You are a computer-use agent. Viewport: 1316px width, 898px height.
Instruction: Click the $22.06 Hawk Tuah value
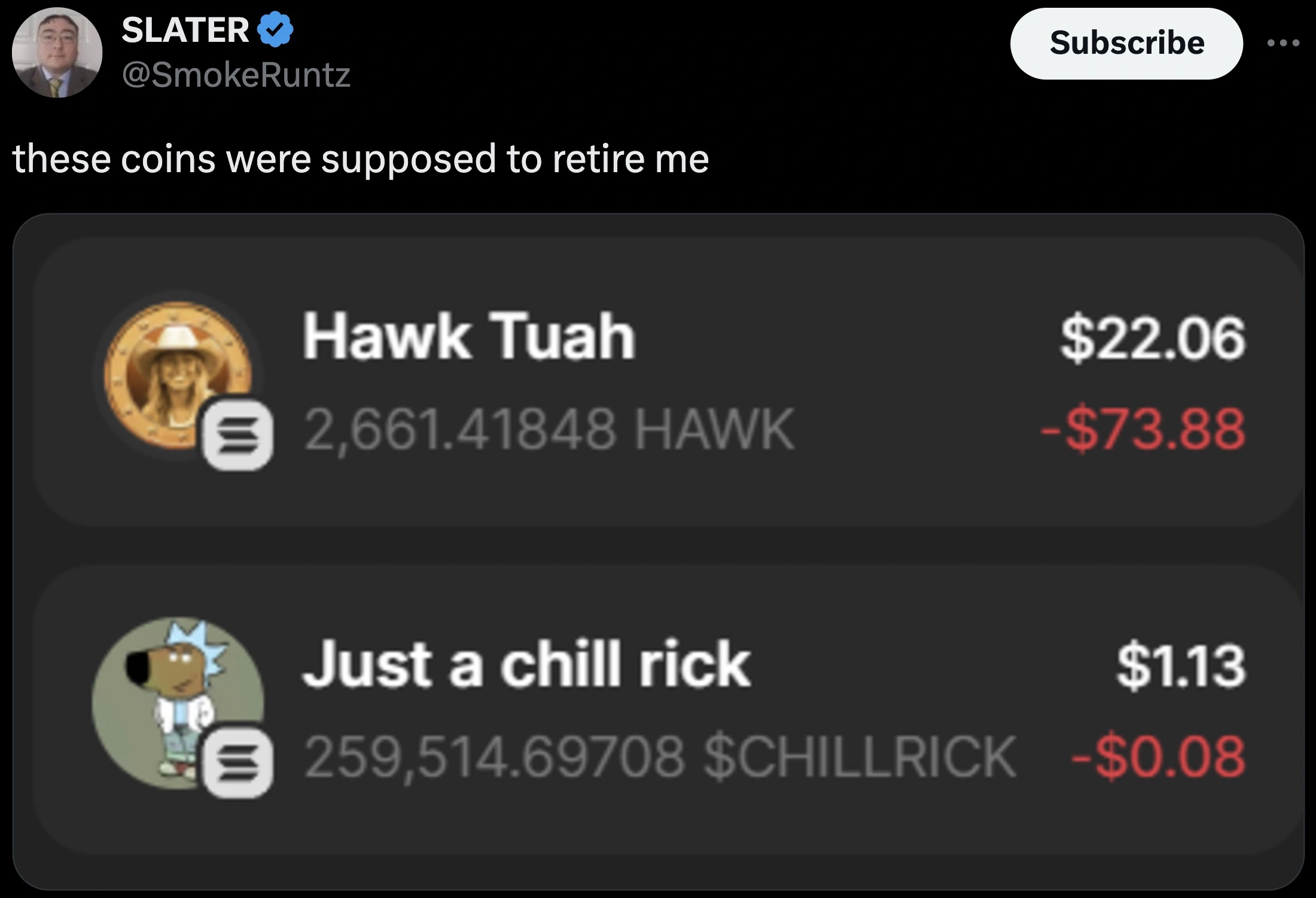(1153, 338)
